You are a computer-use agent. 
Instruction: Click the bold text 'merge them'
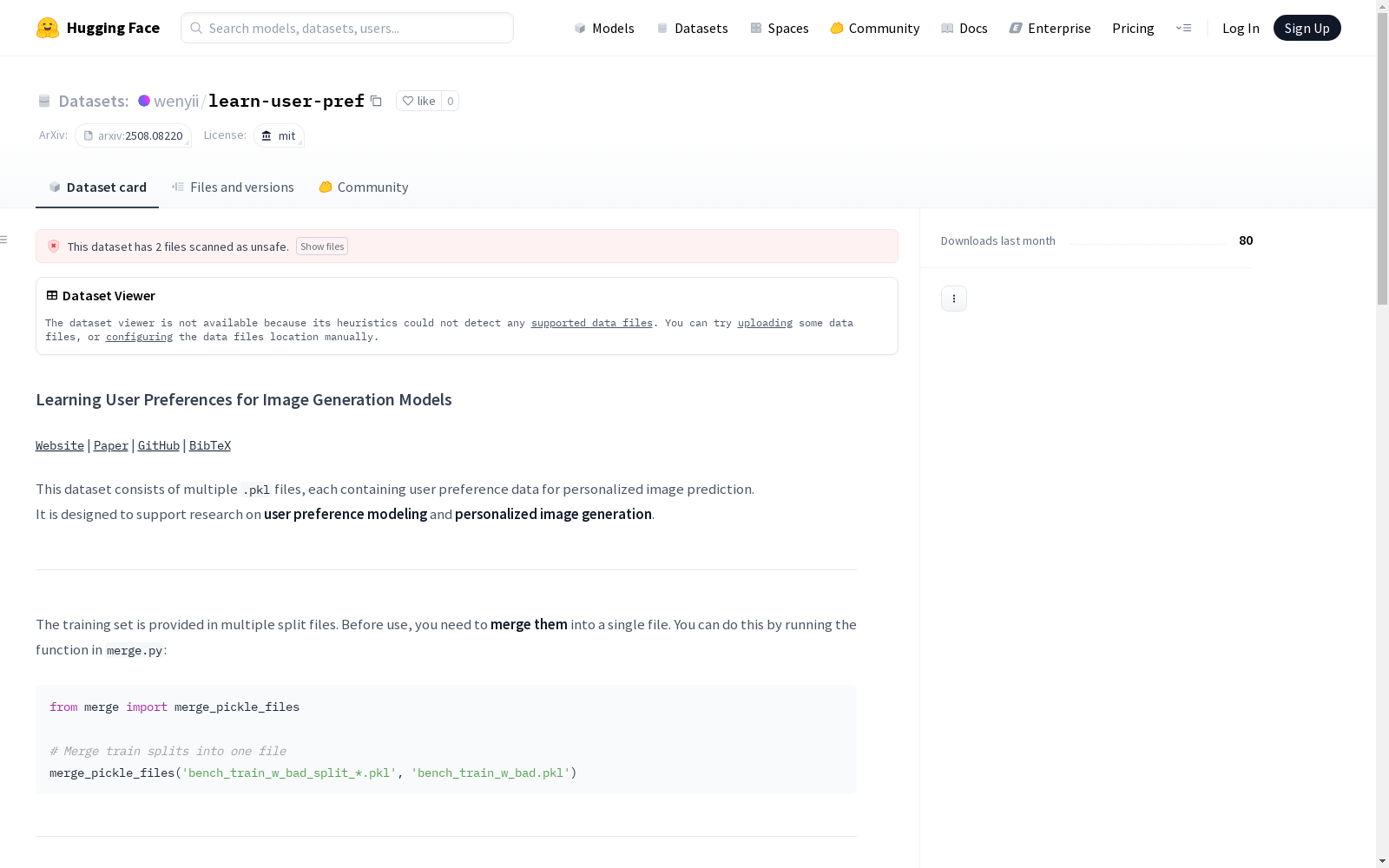click(x=529, y=624)
